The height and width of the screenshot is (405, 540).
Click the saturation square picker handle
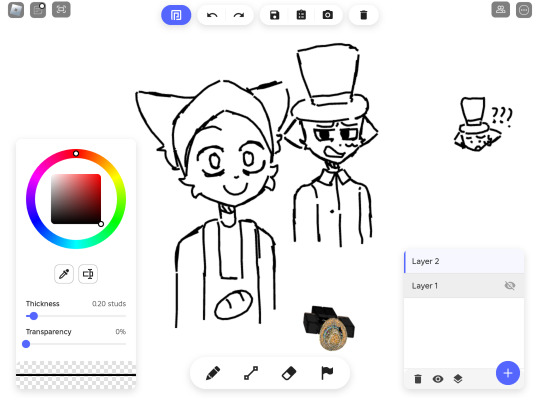pyautogui.click(x=101, y=224)
